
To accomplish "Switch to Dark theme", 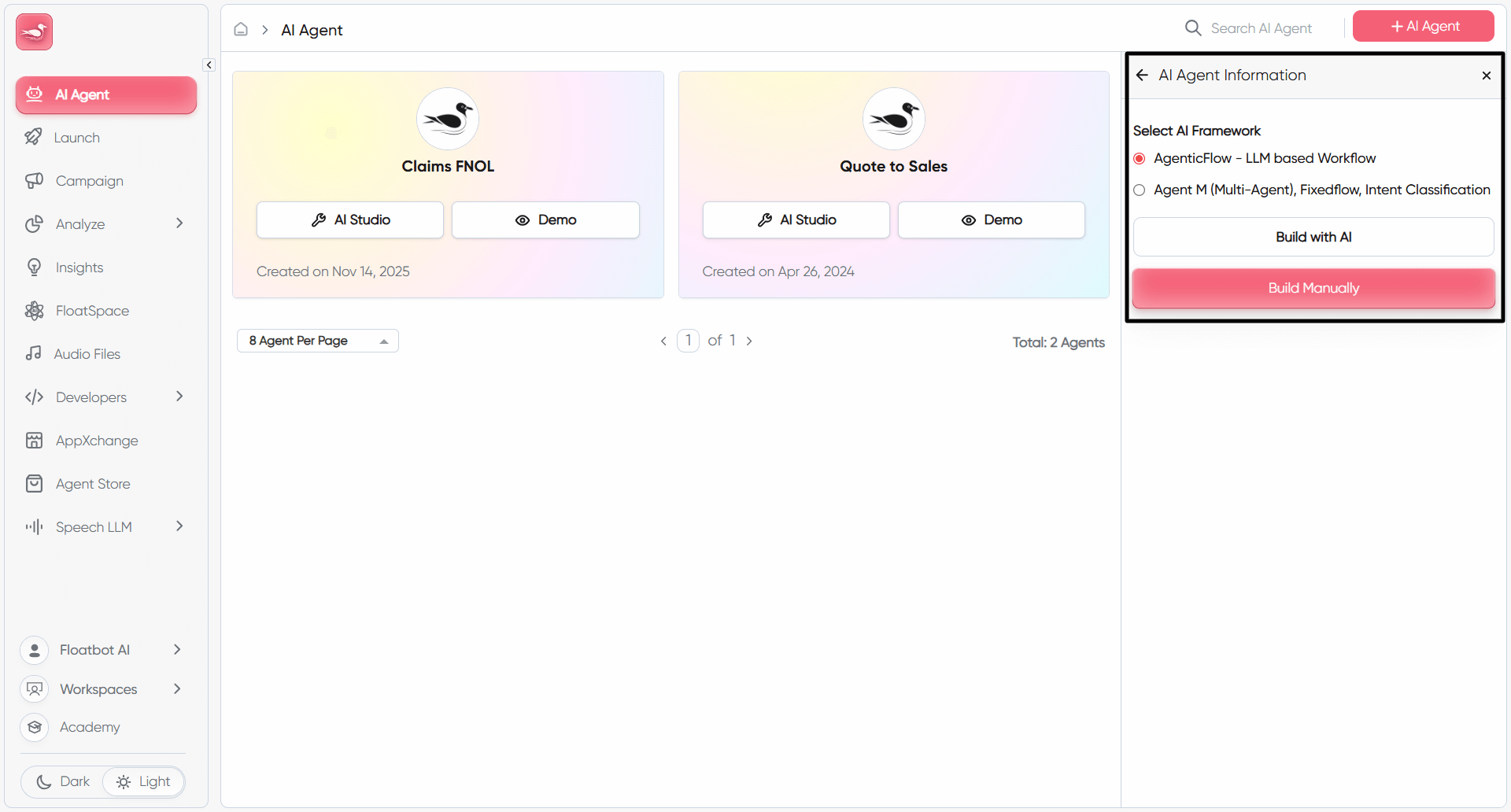I will [x=64, y=781].
